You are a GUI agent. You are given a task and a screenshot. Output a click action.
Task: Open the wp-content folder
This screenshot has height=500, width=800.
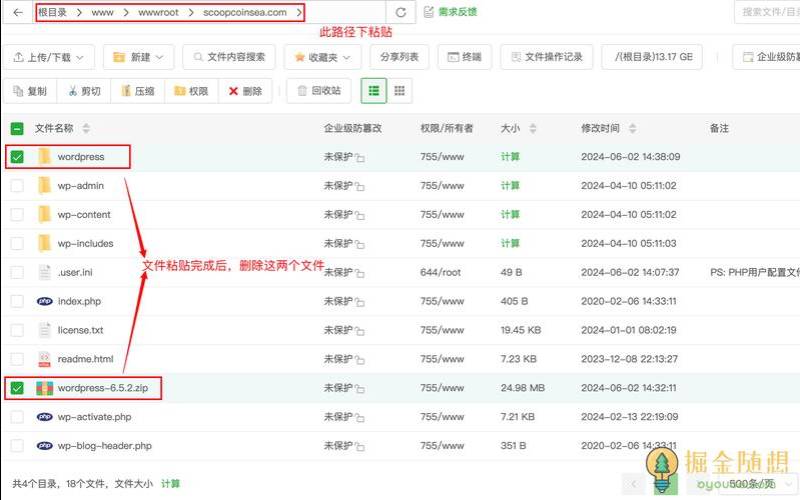tap(84, 215)
